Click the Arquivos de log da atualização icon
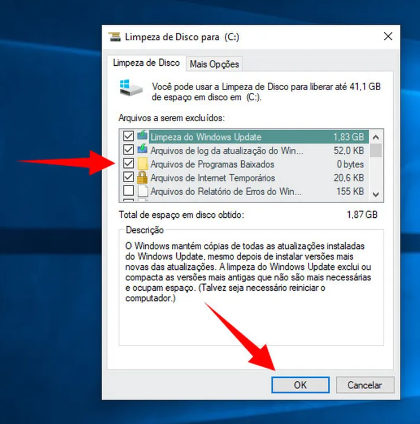This screenshot has height=424, width=420. (x=142, y=149)
